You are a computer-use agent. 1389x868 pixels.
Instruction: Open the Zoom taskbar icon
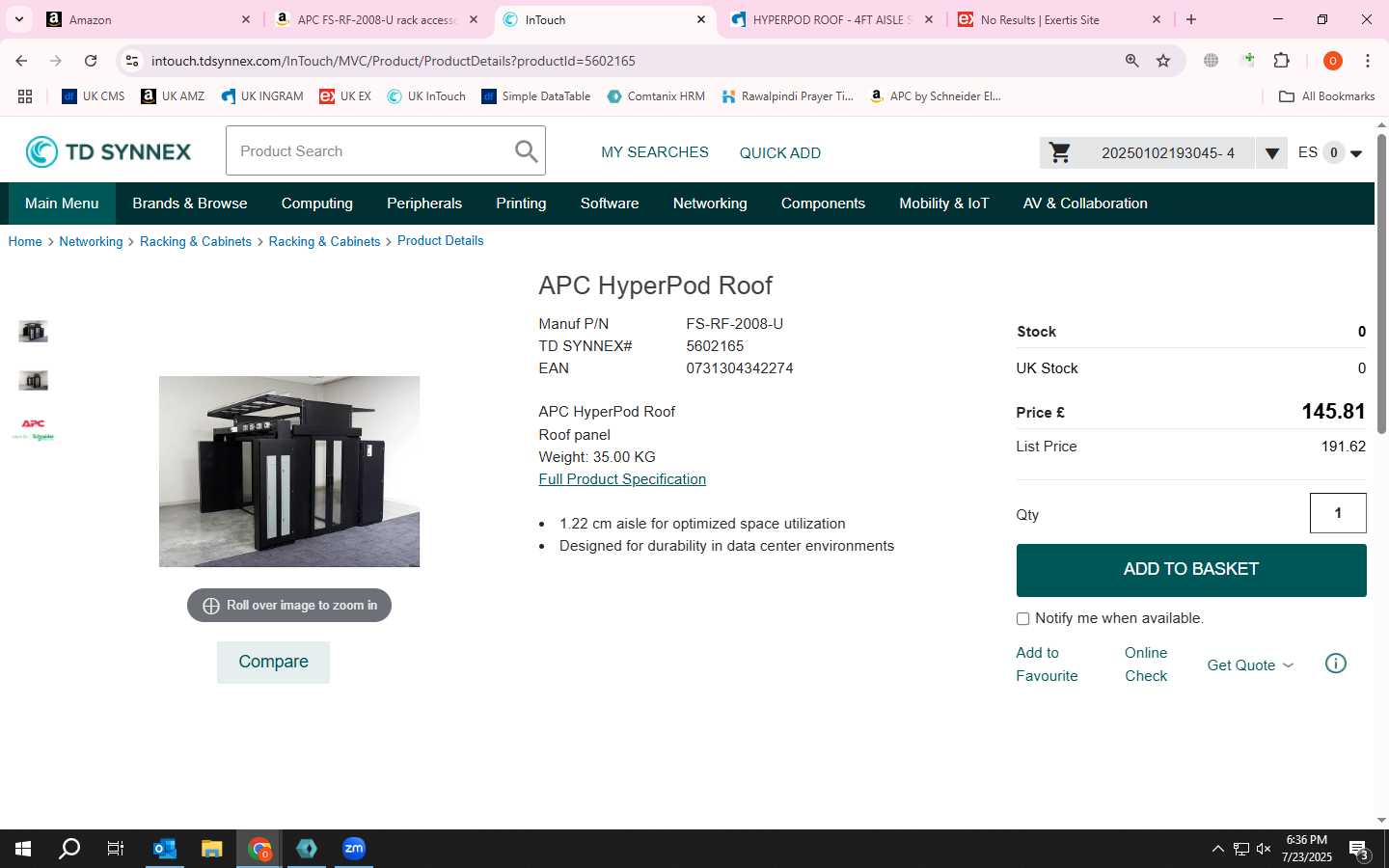point(354,849)
